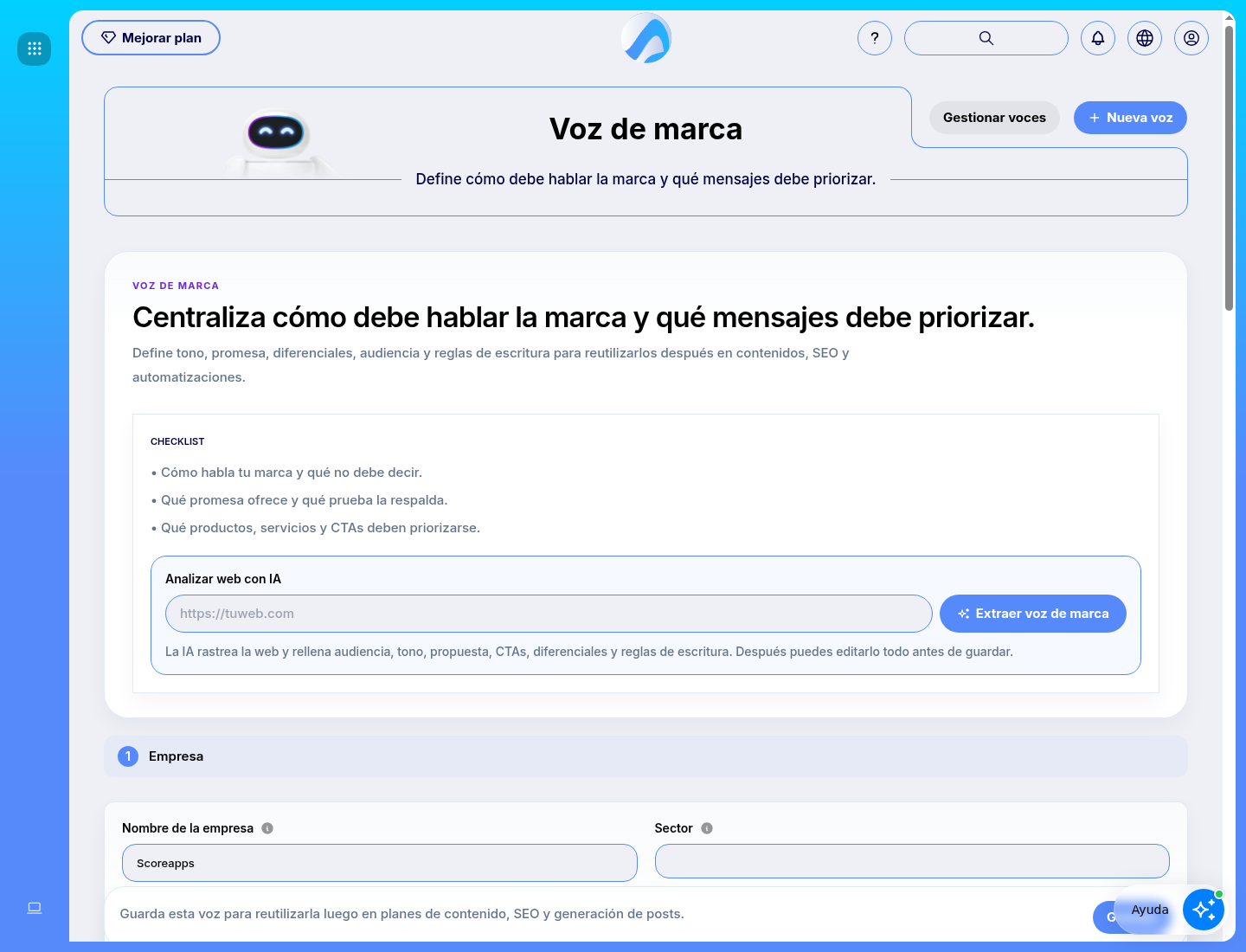Viewport: 1246px width, 952px height.
Task: Click the 'Analizar web con IA' label
Action: [x=223, y=579]
